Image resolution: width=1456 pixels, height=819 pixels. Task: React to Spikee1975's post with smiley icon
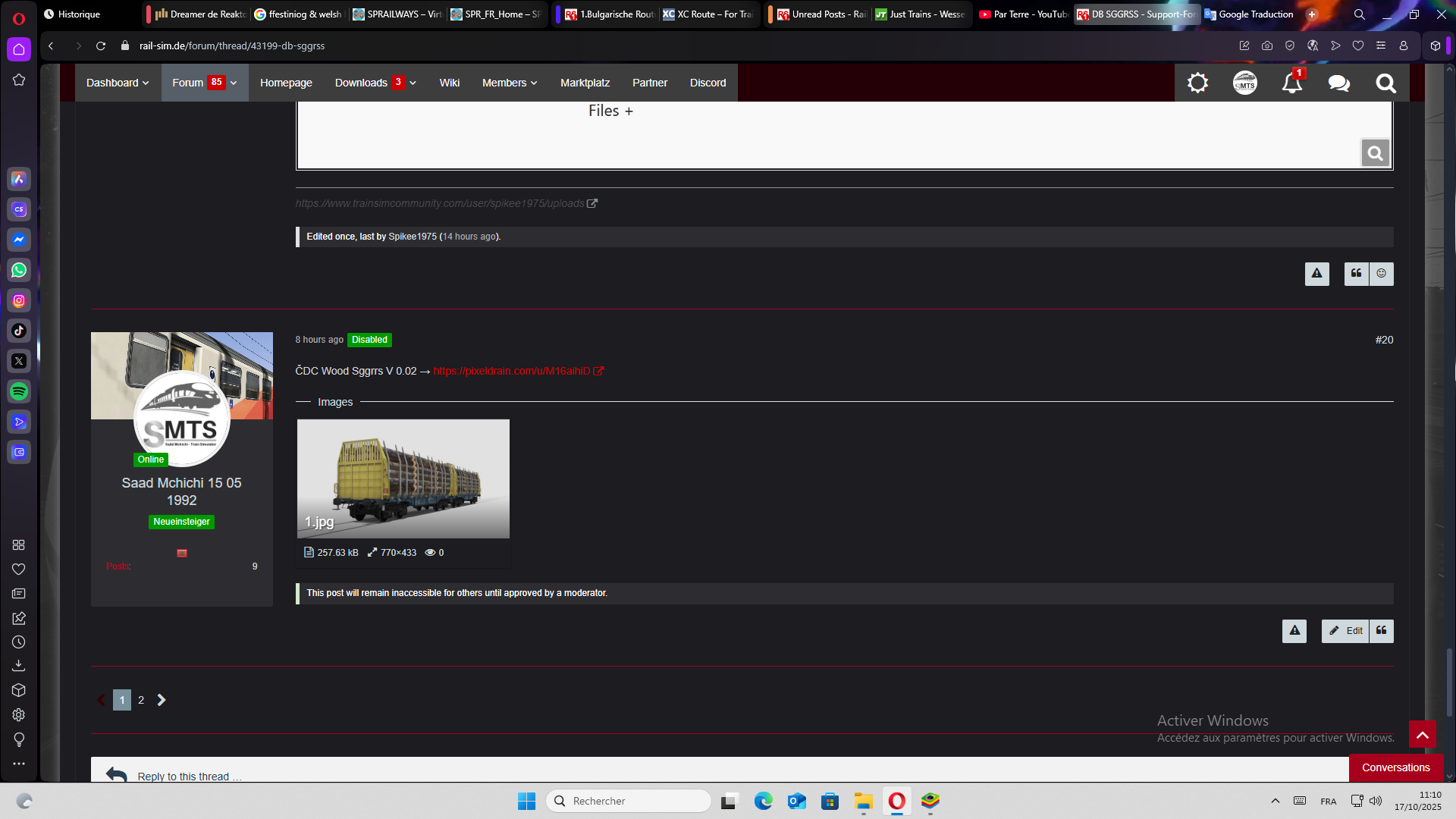click(1381, 274)
